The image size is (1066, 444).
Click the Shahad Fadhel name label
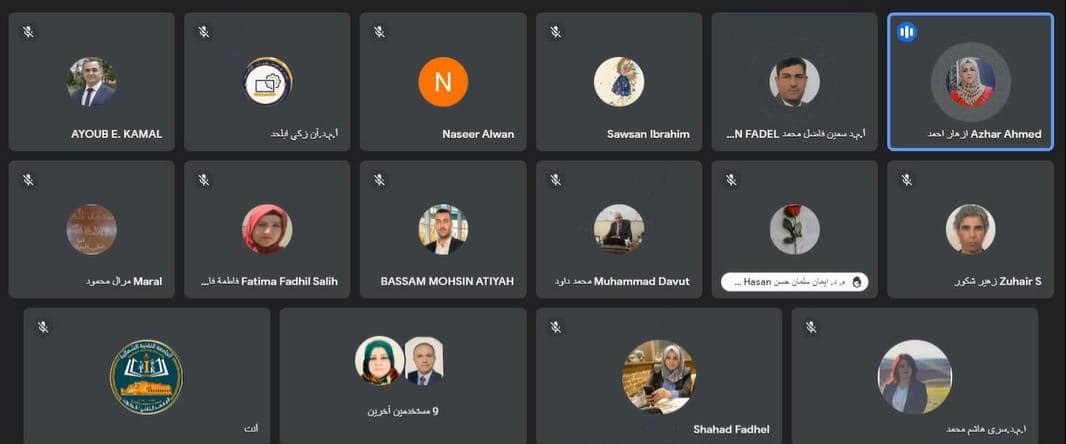(732, 429)
